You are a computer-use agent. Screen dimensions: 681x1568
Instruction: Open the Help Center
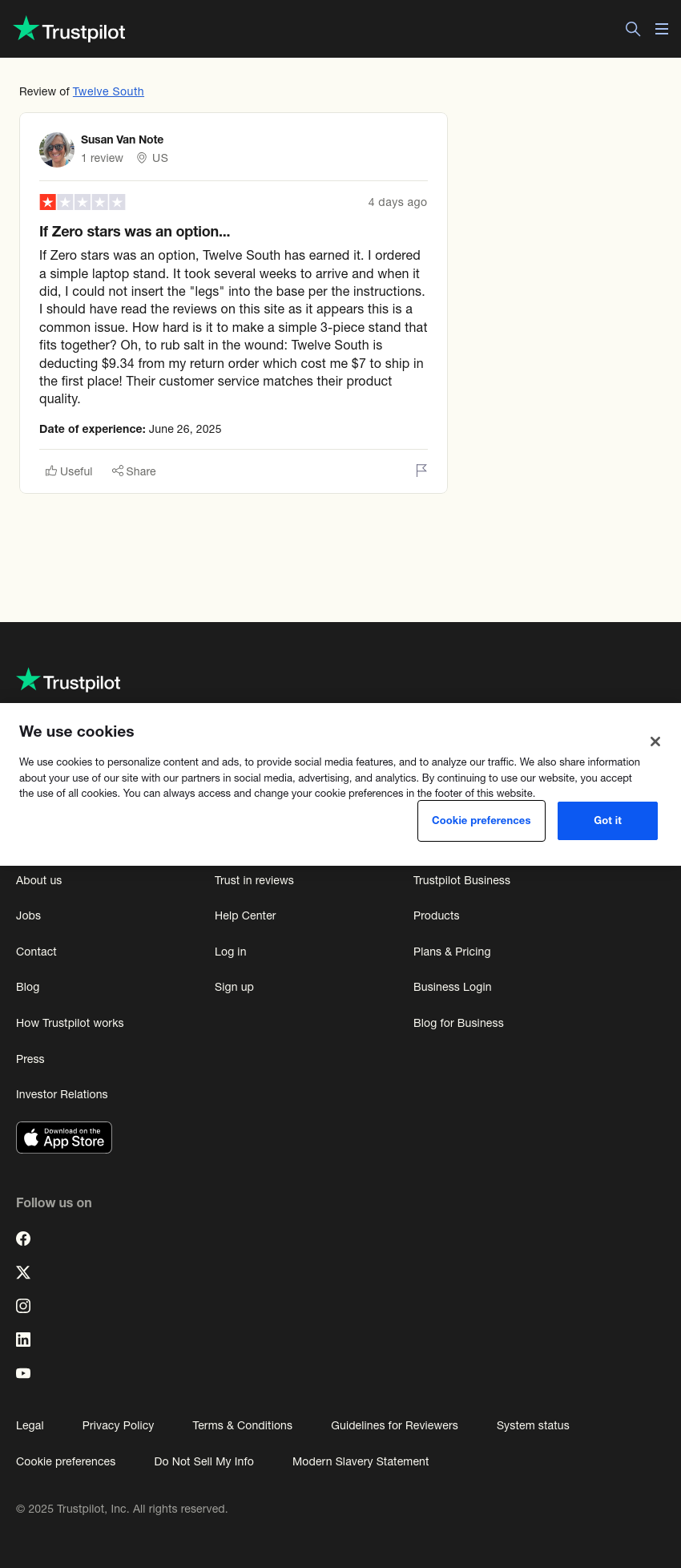245,915
